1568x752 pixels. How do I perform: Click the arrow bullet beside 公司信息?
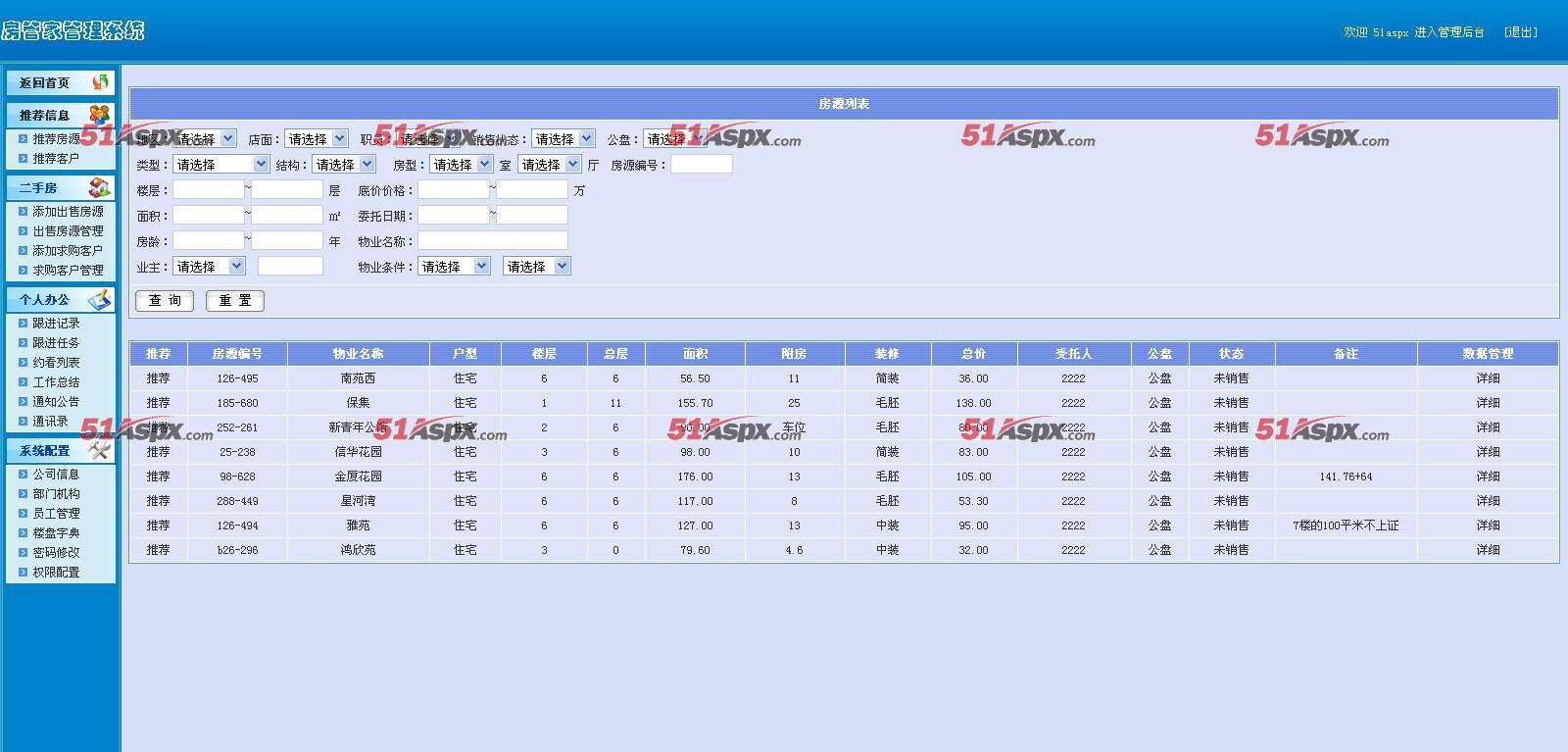click(x=24, y=474)
